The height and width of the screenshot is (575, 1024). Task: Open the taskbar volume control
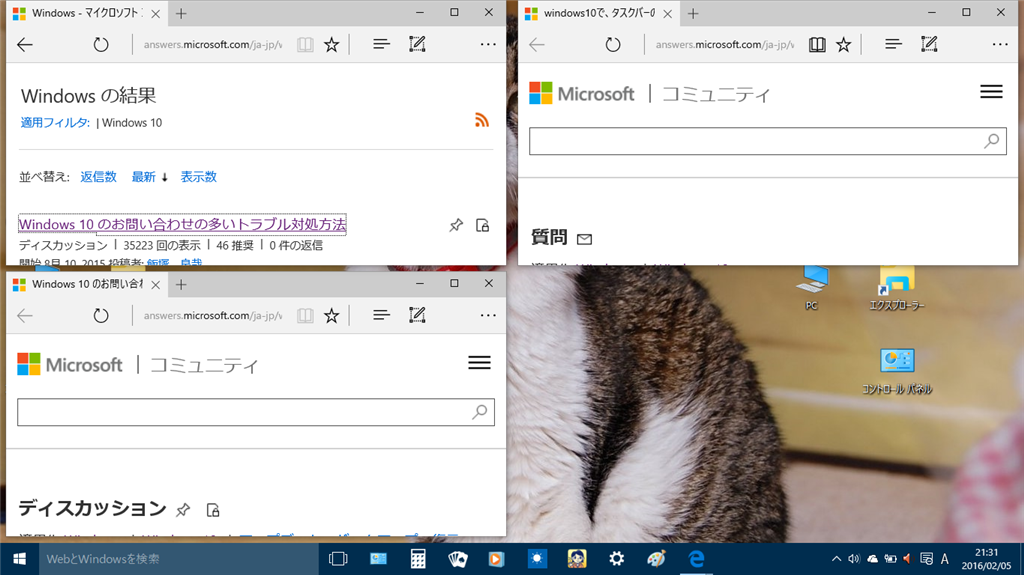tap(854, 559)
